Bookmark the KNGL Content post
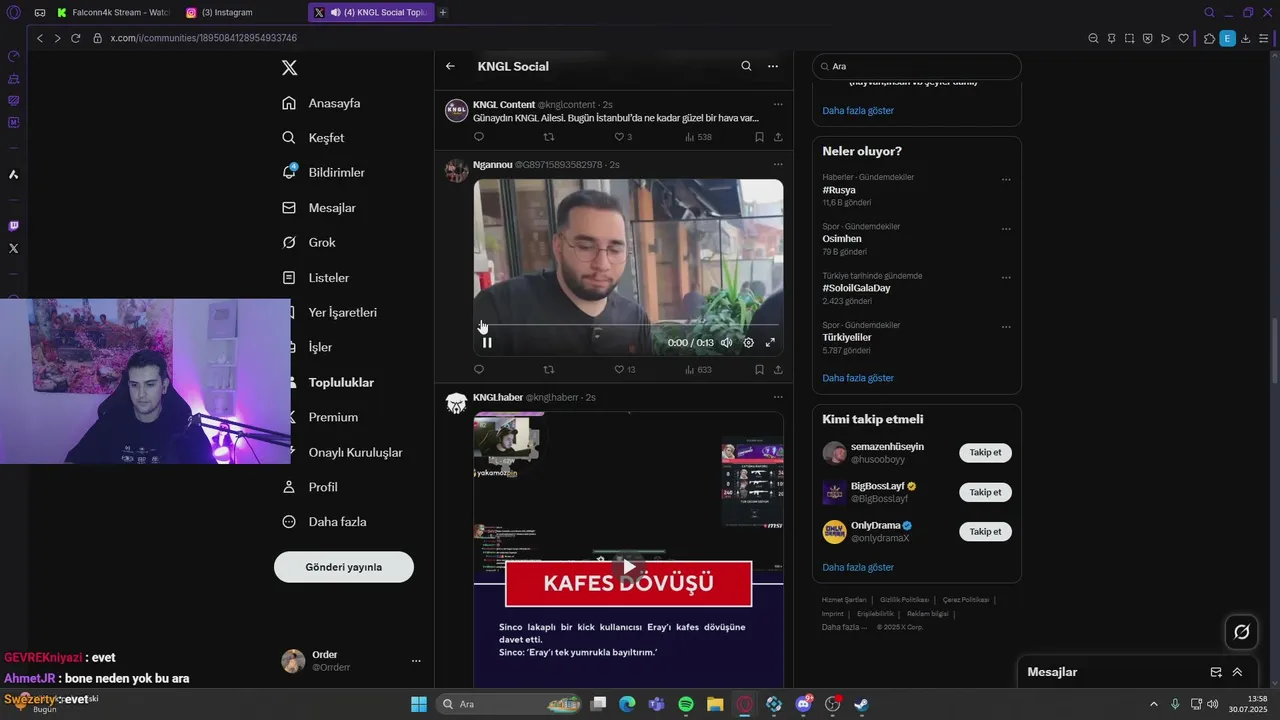 pos(759,137)
